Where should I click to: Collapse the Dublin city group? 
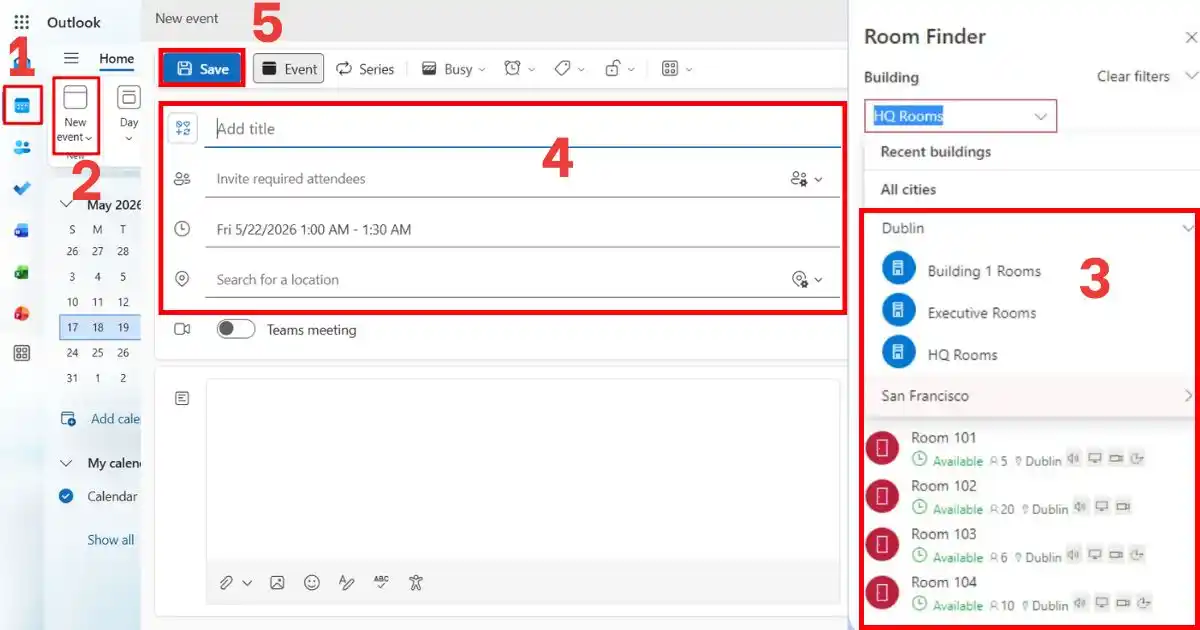click(x=1188, y=228)
